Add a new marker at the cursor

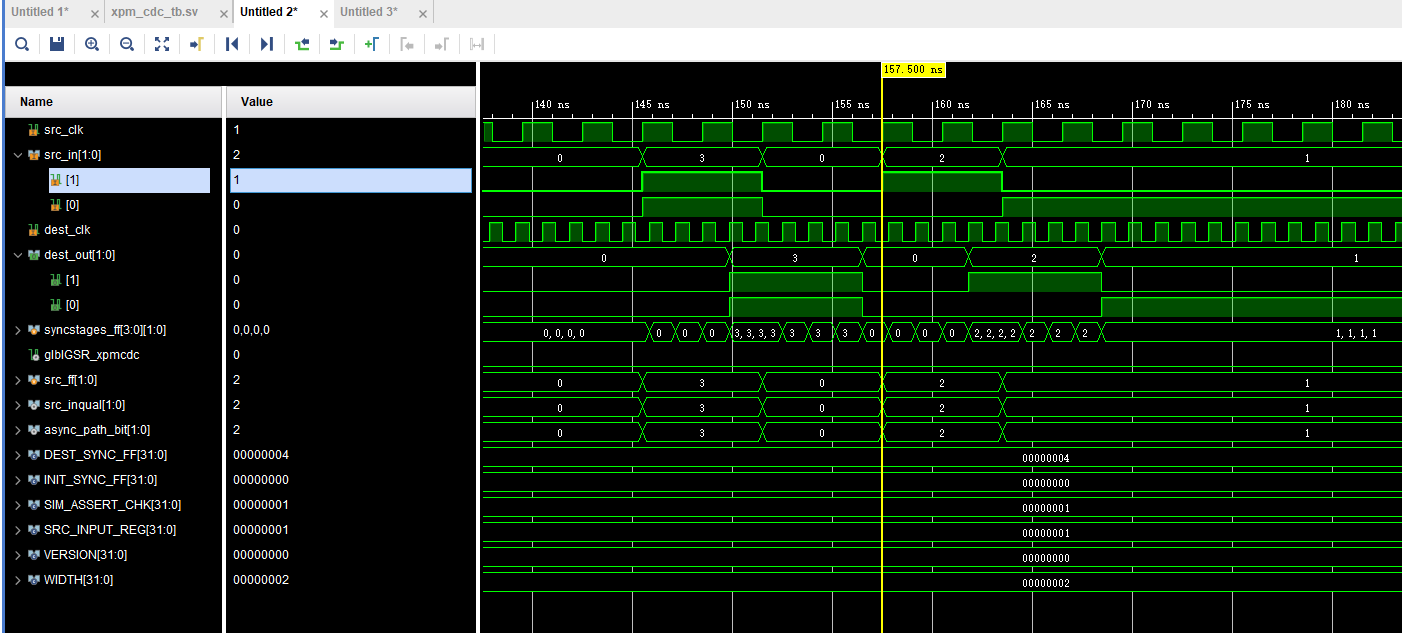click(371, 44)
